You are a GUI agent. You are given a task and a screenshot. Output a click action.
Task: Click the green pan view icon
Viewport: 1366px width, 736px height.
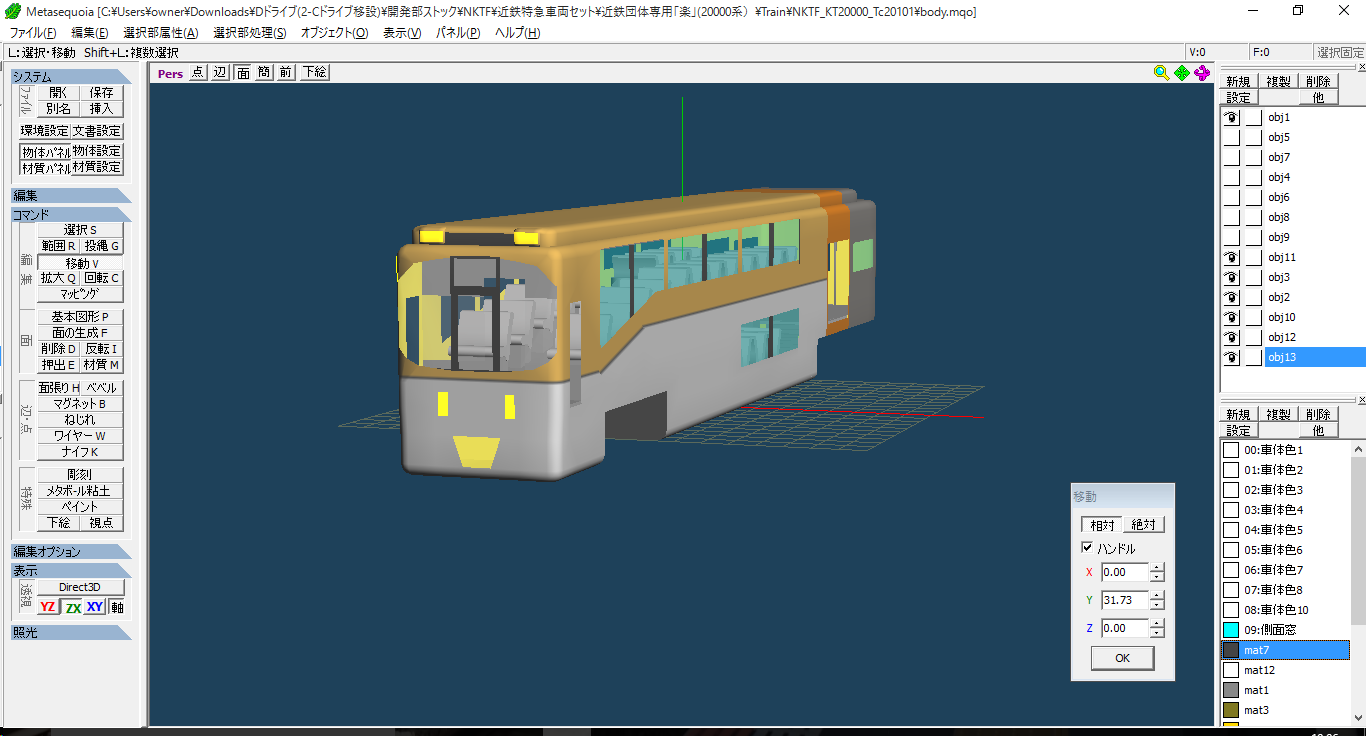[x=1182, y=72]
